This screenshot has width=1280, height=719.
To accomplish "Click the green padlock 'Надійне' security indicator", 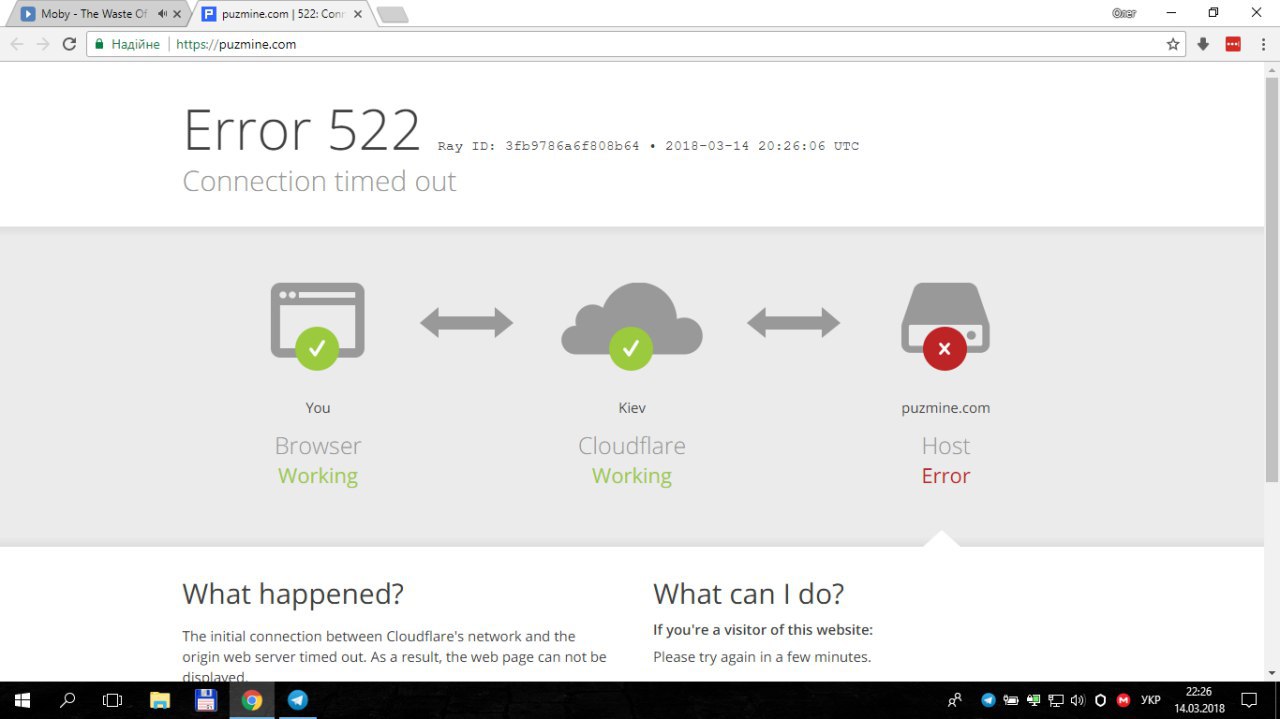I will (x=127, y=44).
